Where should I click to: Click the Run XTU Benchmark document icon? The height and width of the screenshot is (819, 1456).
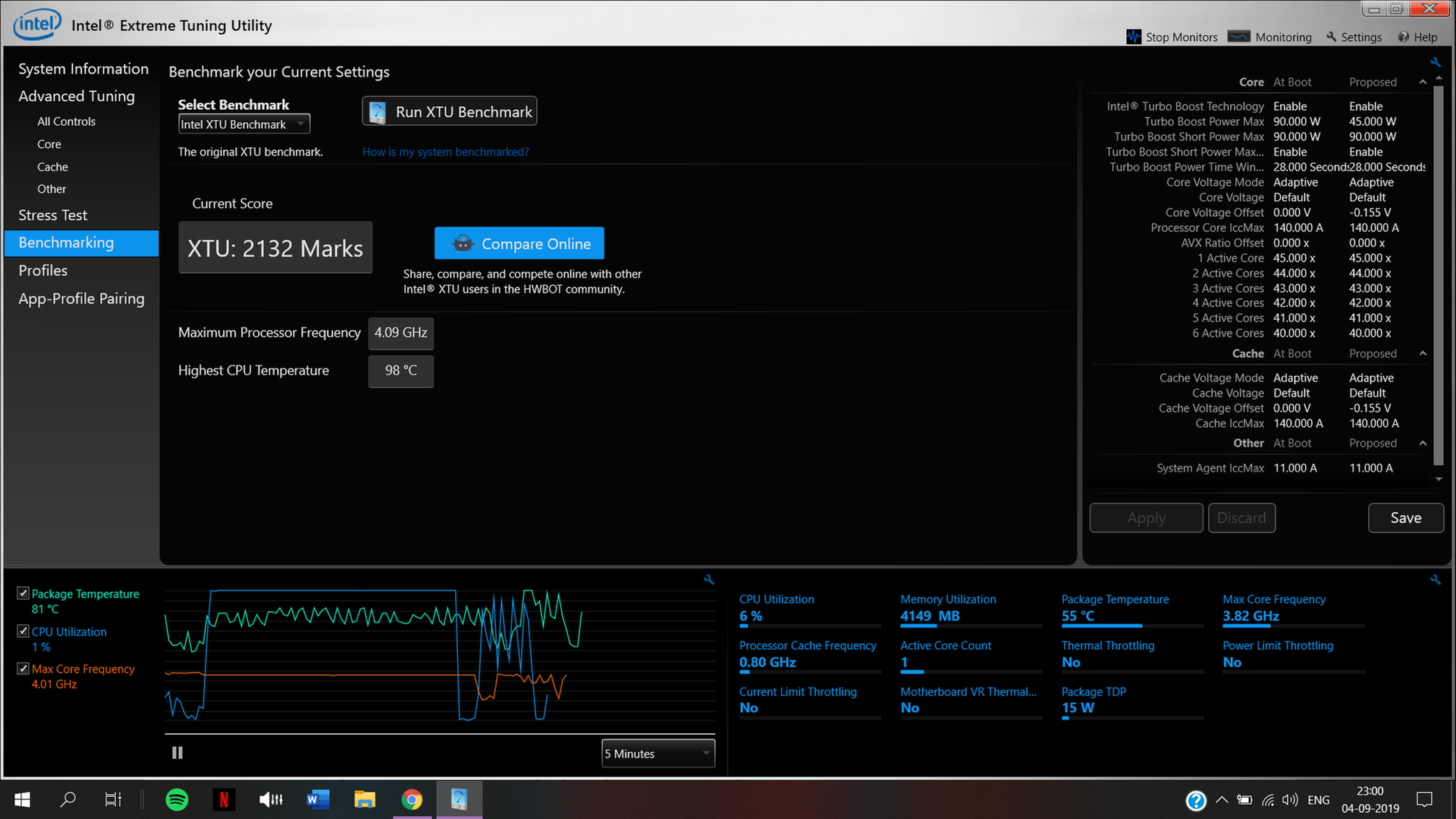pyautogui.click(x=378, y=112)
